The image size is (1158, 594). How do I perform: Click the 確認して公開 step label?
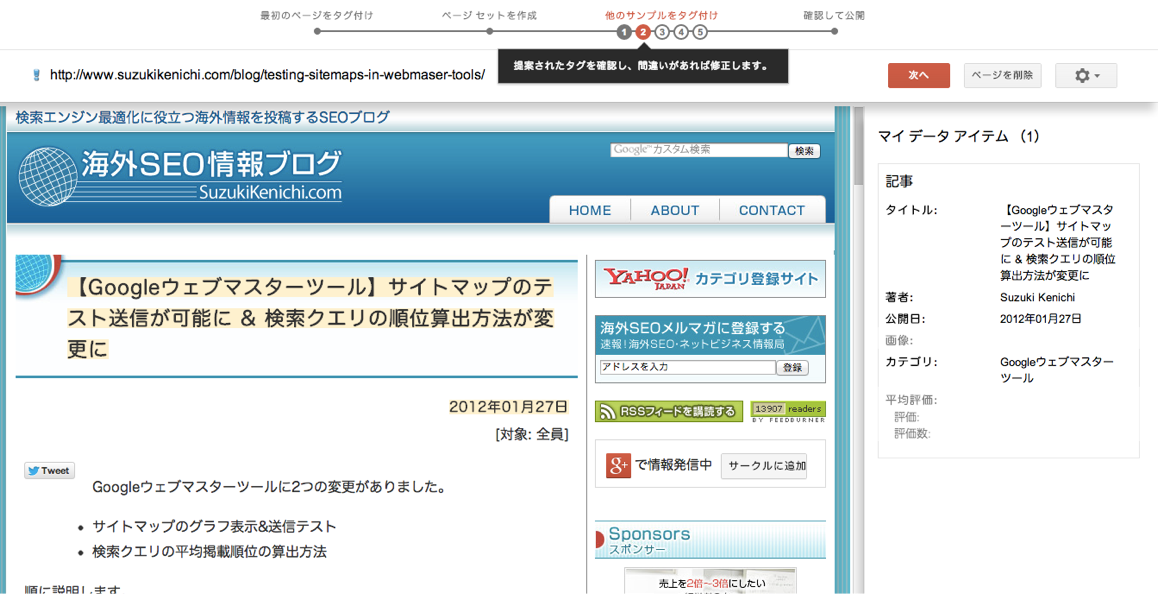click(834, 15)
